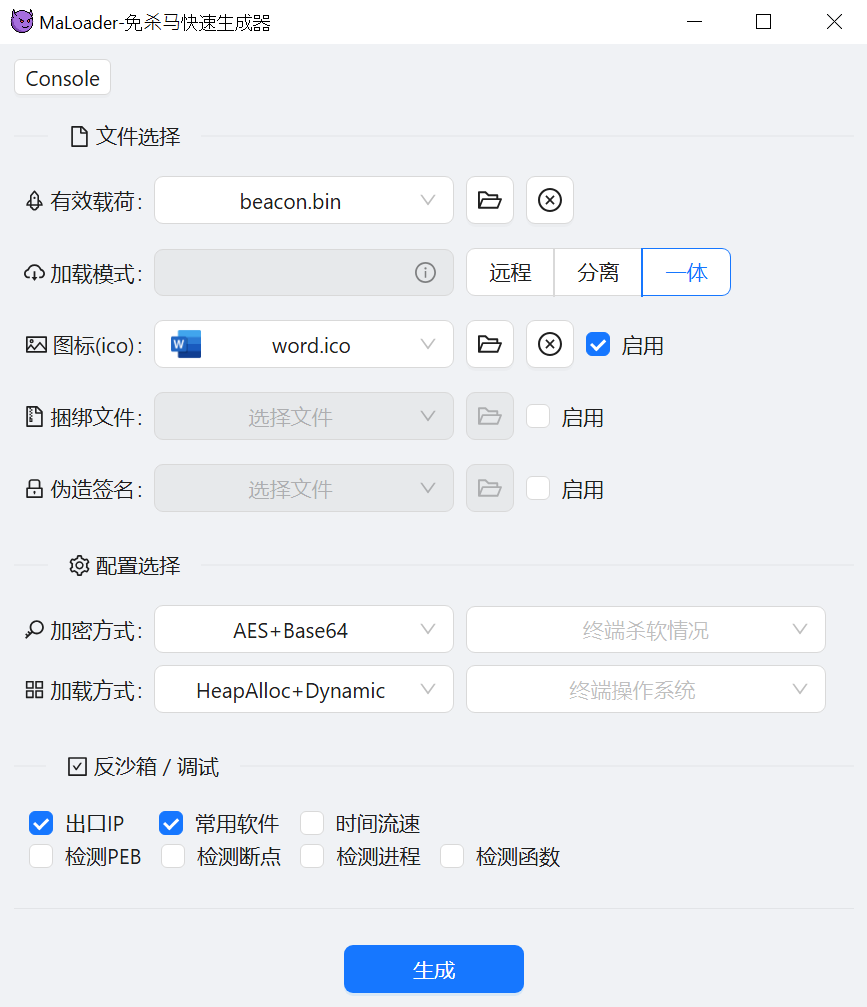Enable the 启用 checkbox for 捆绑文件
The image size is (867, 1007).
tap(538, 416)
